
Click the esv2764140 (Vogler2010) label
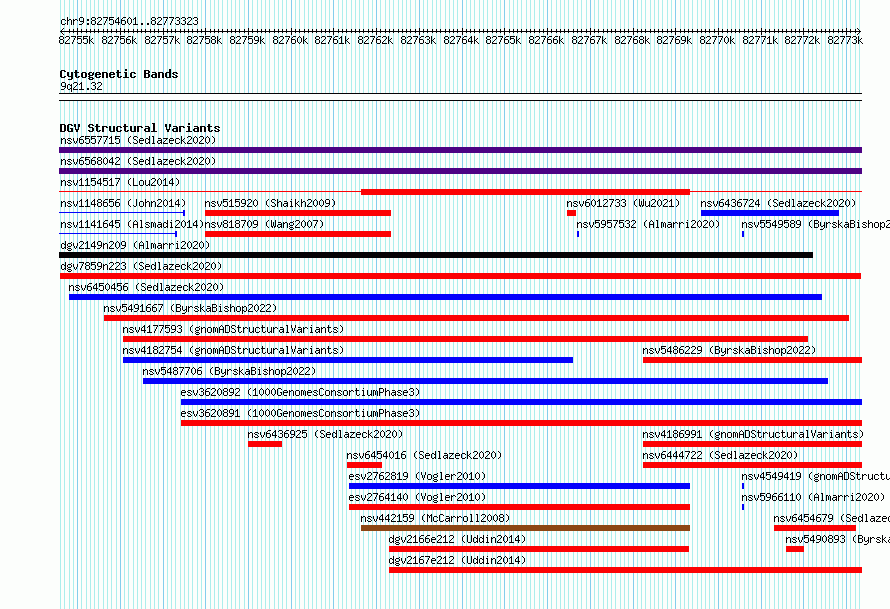tap(418, 497)
